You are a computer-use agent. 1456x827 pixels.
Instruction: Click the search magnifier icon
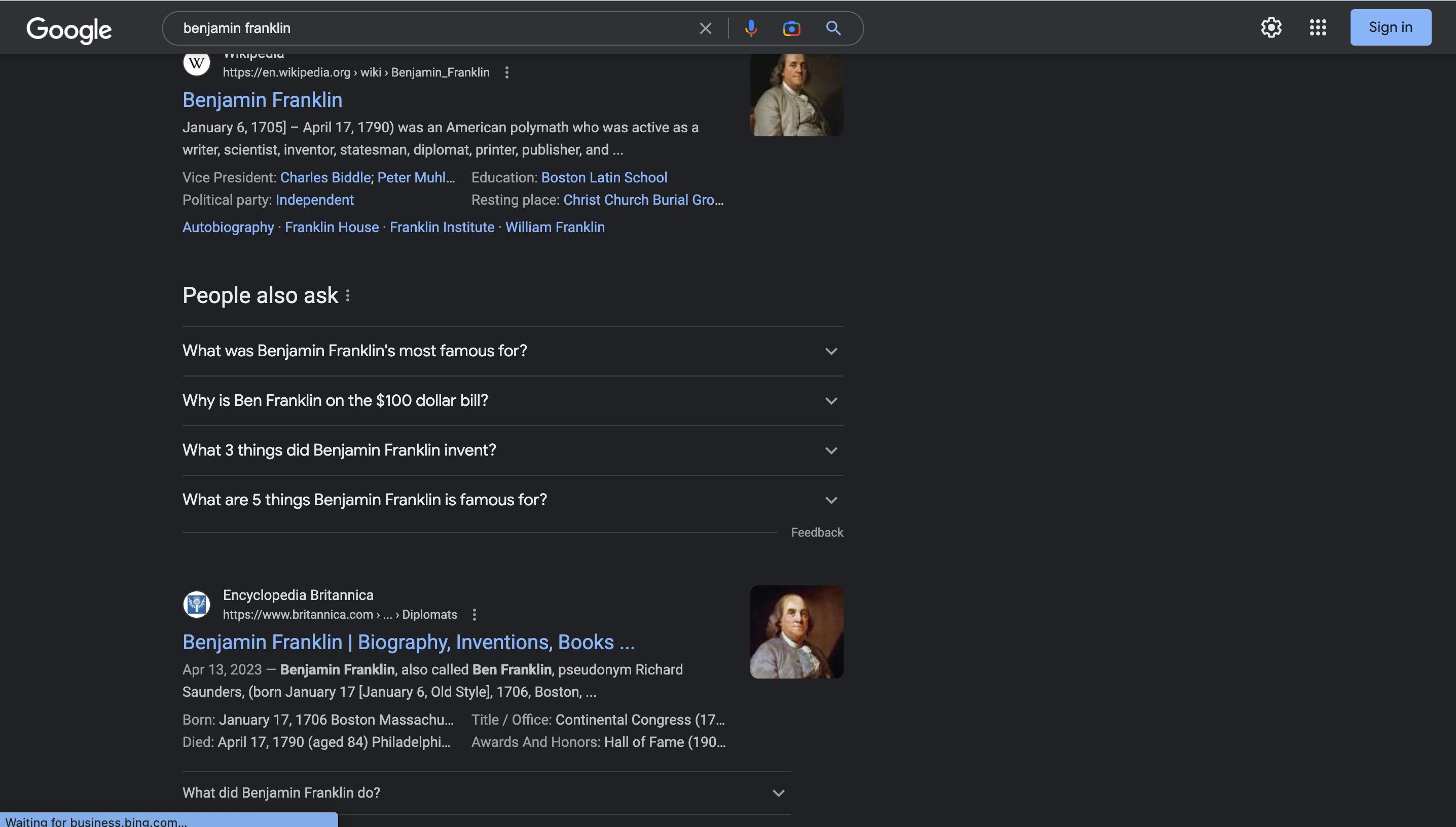(x=833, y=28)
